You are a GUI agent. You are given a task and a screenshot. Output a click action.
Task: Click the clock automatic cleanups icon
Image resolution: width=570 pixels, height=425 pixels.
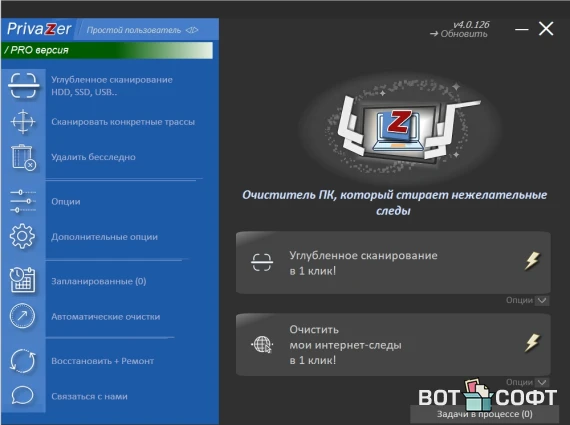tap(23, 316)
